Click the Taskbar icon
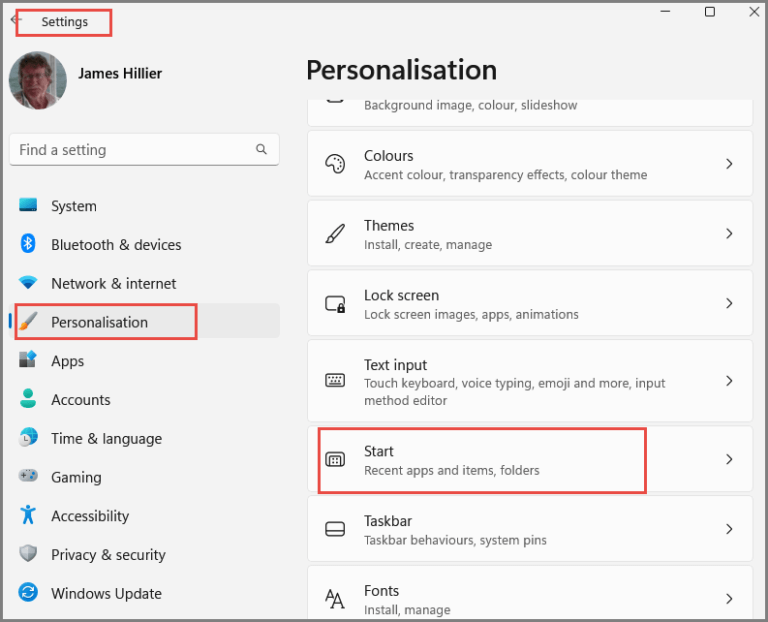768x622 pixels. tap(335, 529)
